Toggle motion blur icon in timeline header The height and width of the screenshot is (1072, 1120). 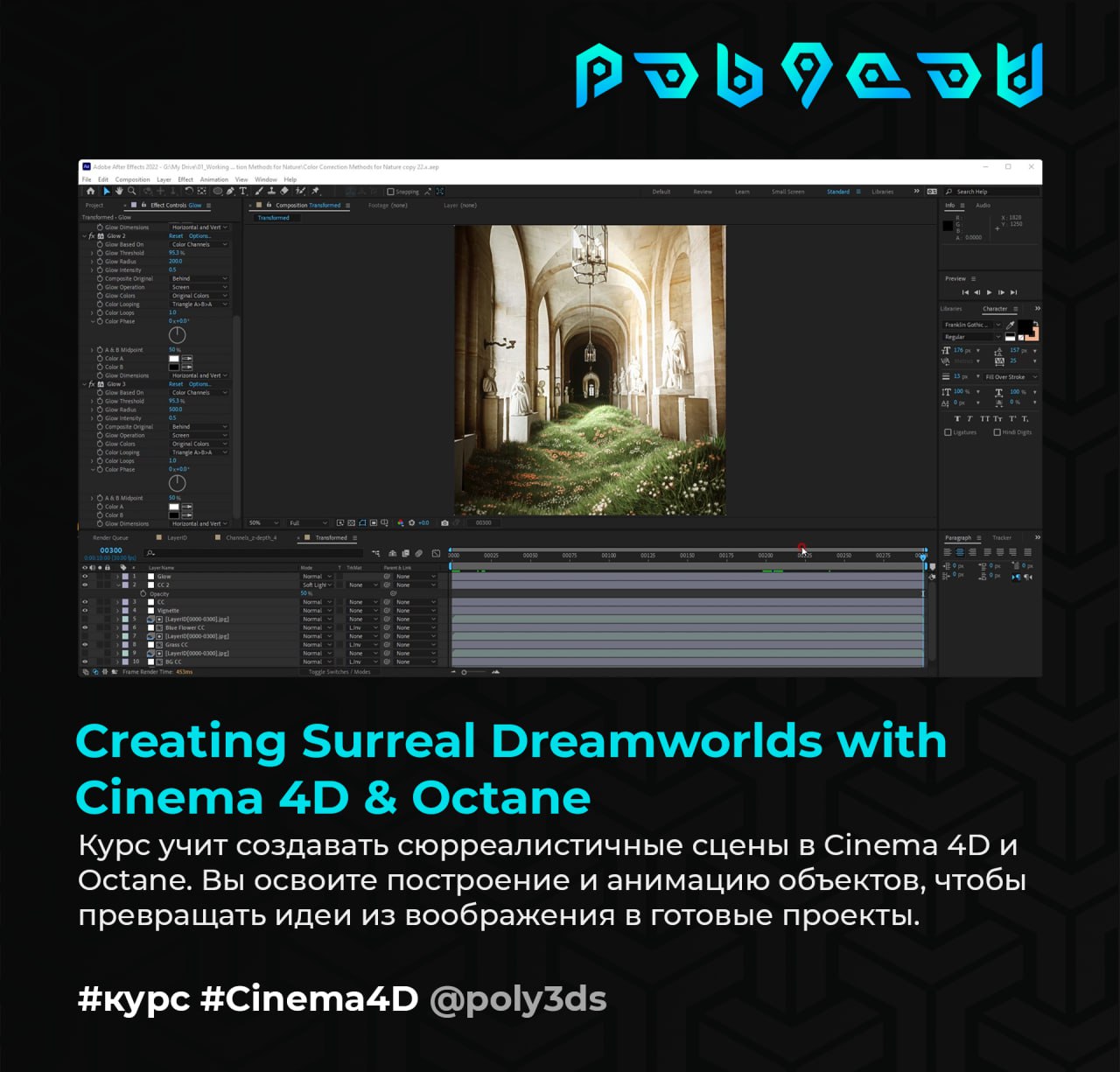419,553
